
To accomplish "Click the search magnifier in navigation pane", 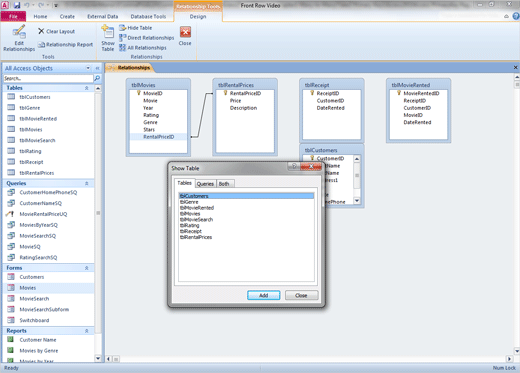I will click(97, 78).
